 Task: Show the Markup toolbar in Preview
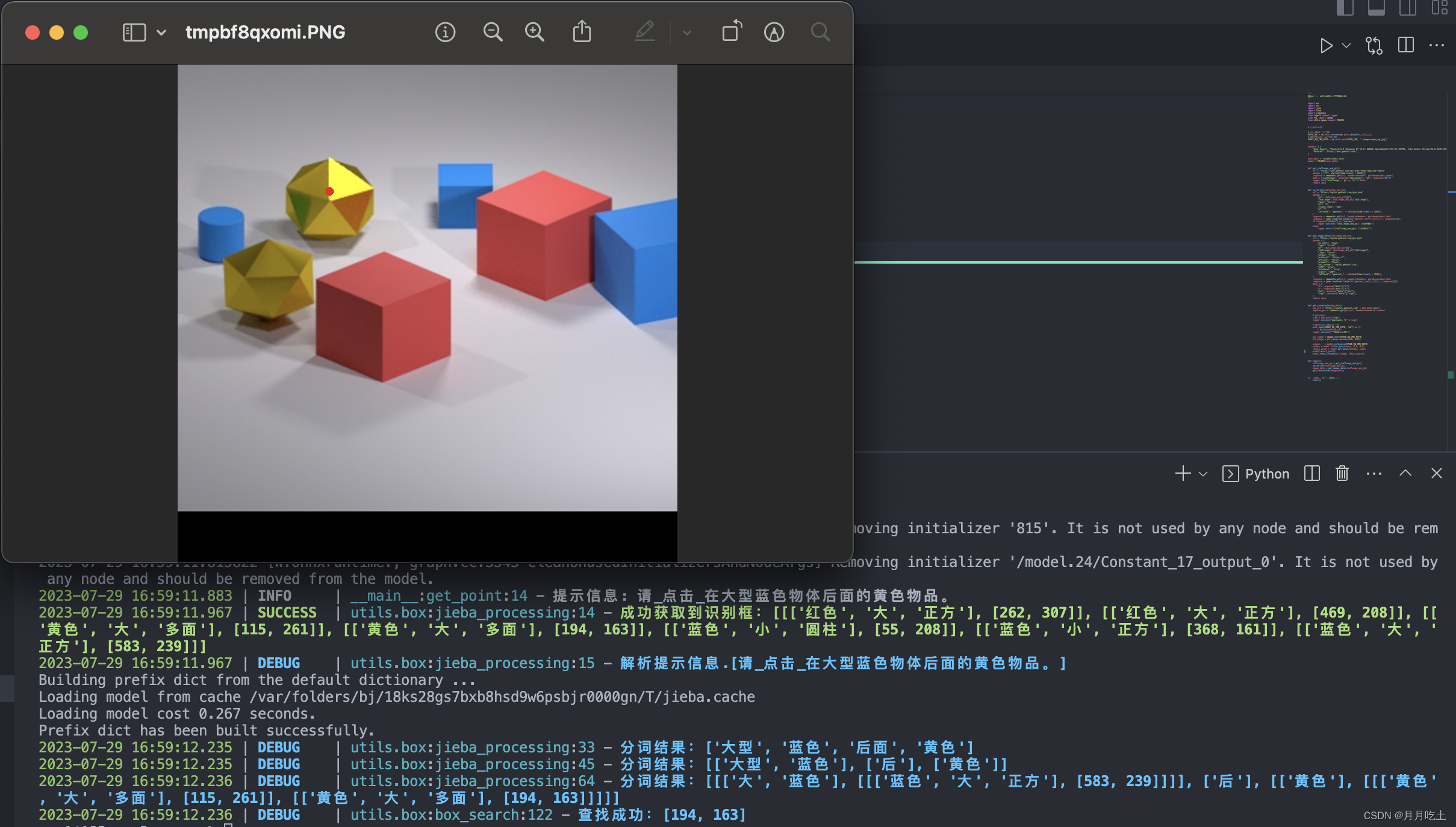[774, 32]
